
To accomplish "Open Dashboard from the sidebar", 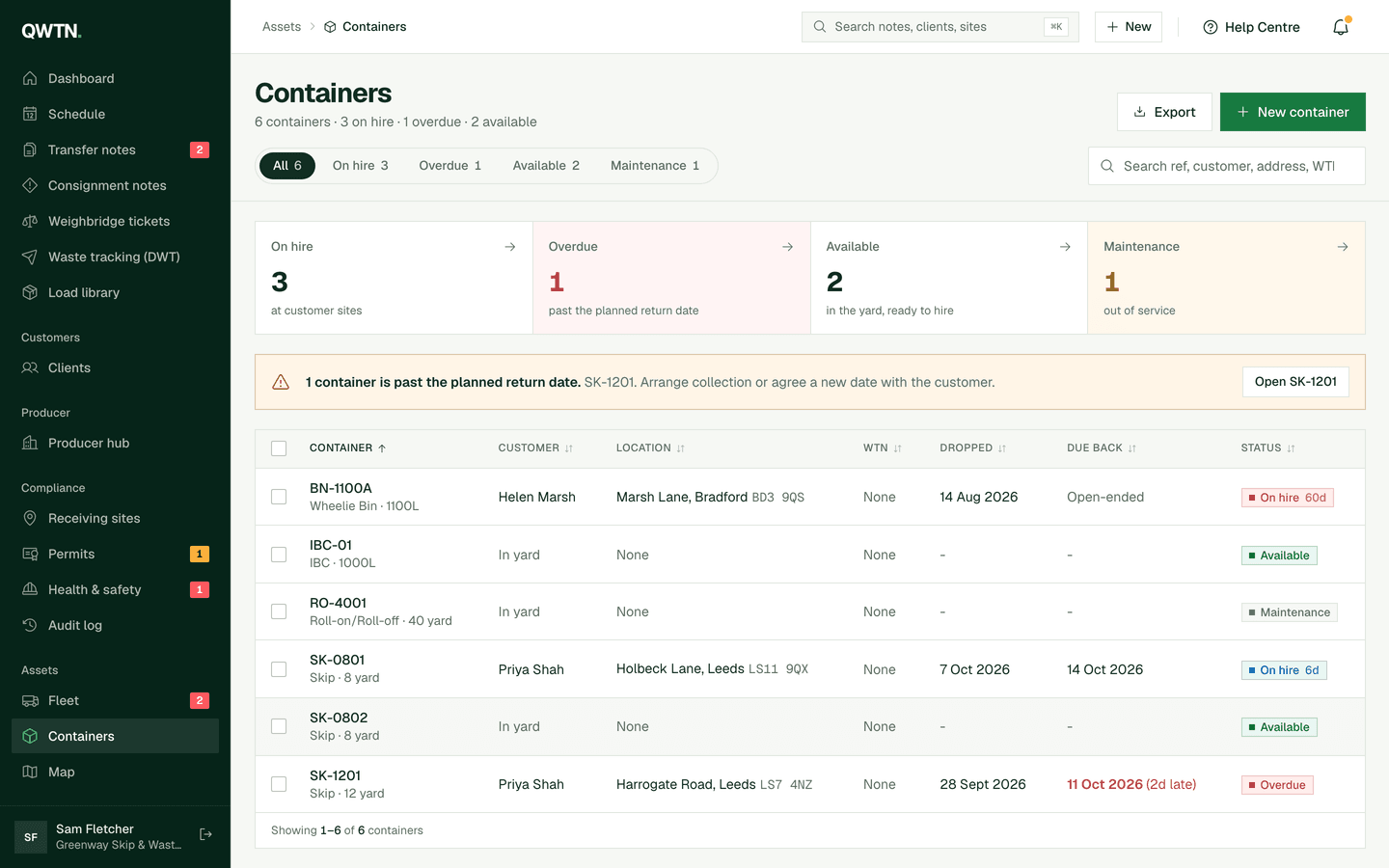I will click(x=115, y=78).
